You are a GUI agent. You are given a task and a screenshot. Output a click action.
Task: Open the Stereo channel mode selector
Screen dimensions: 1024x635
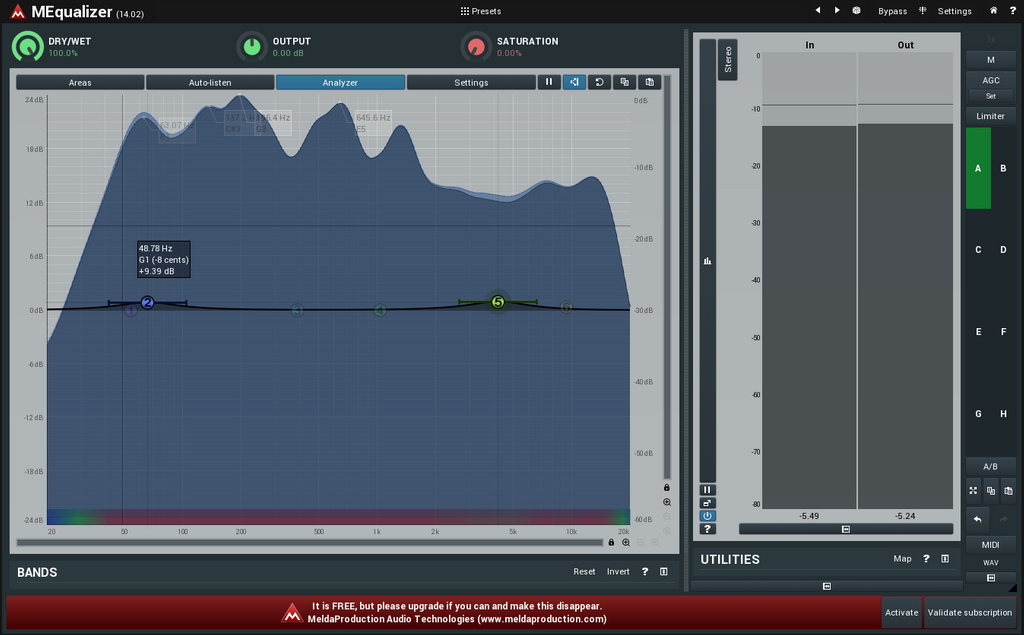728,59
